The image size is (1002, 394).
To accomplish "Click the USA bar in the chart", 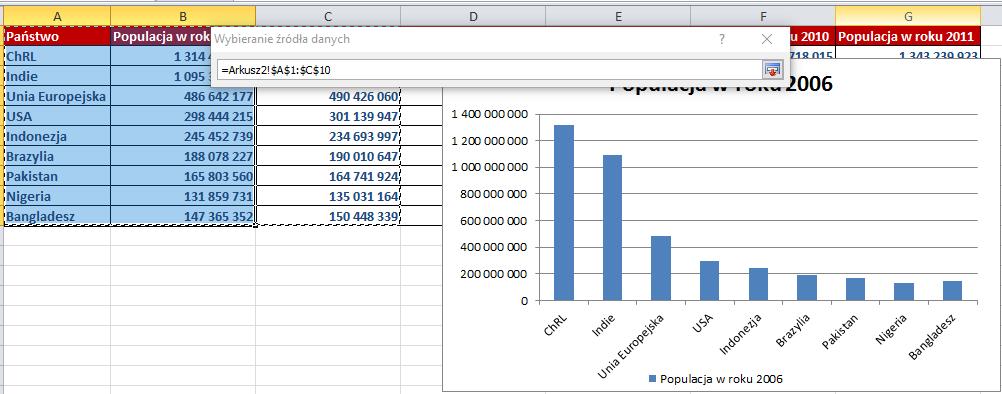I will point(709,280).
